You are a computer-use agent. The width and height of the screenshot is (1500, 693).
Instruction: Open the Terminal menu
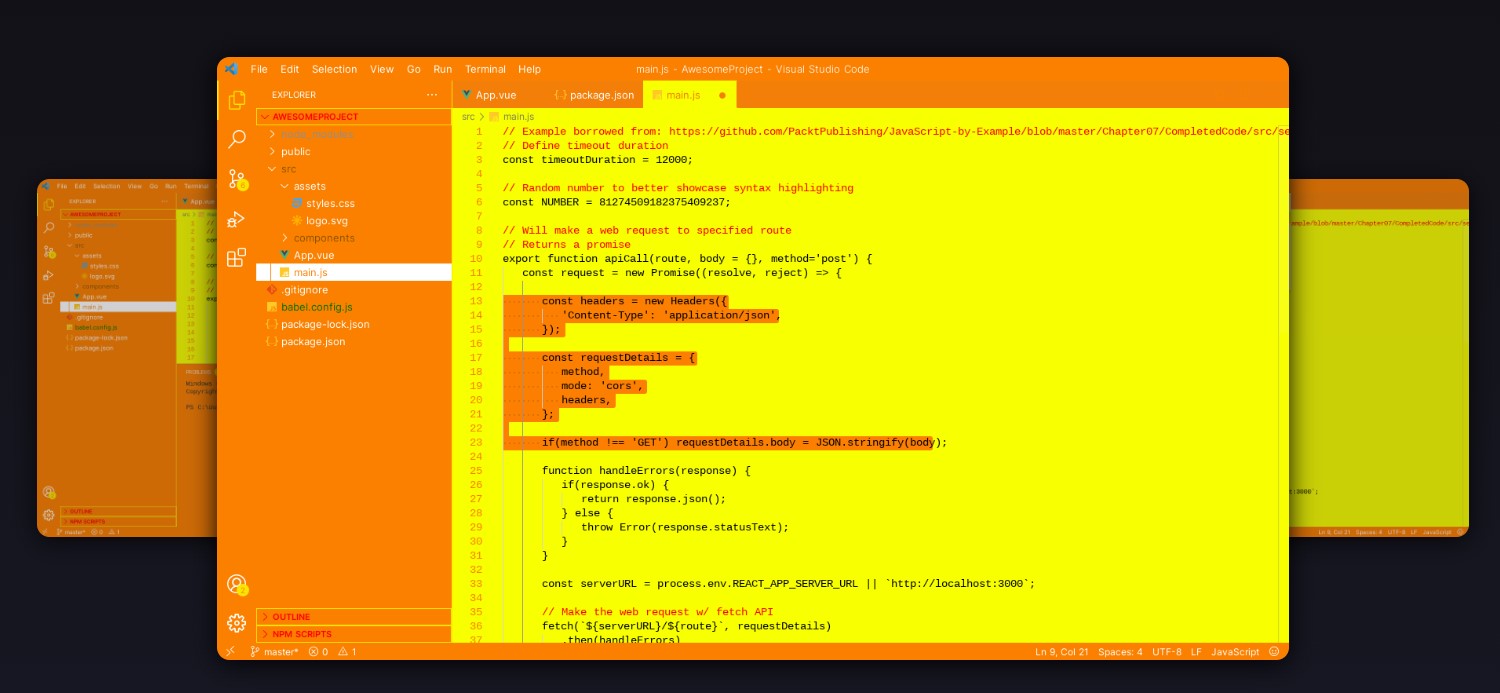(x=485, y=69)
